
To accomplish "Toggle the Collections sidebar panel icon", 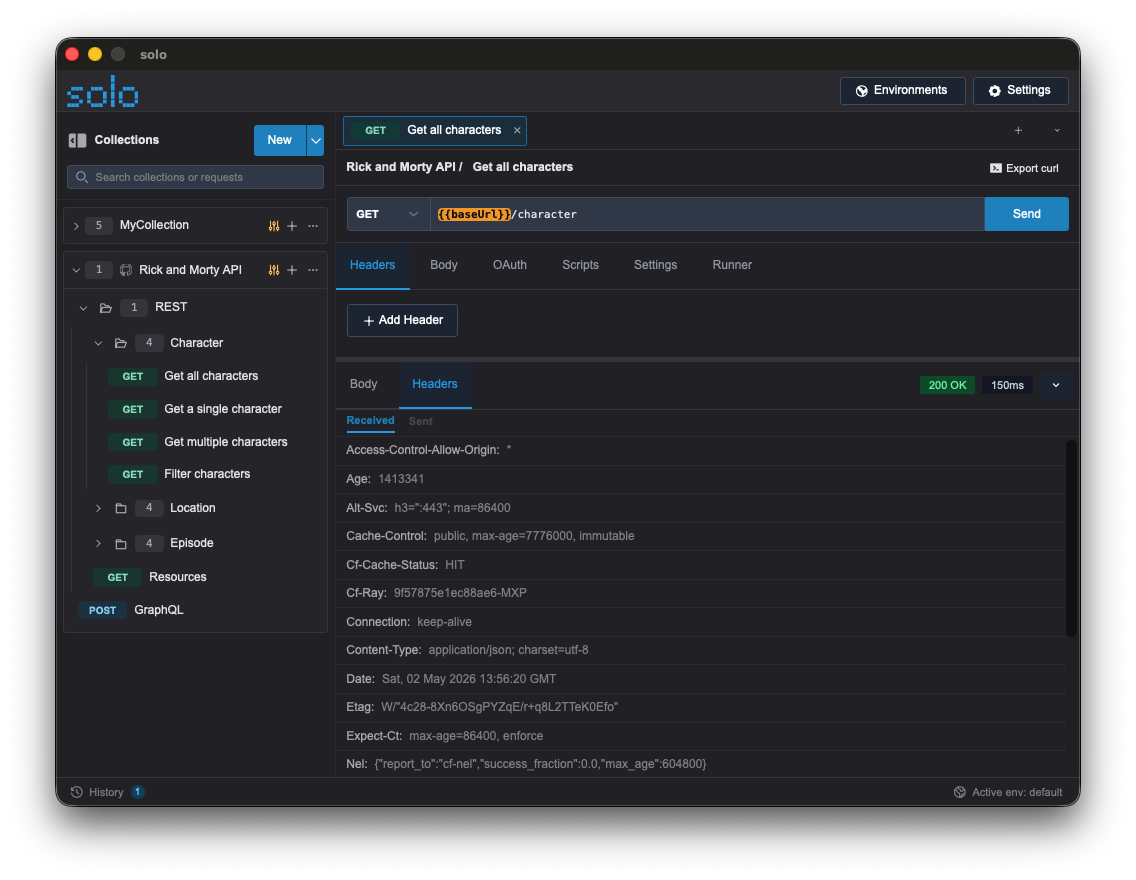I will click(x=78, y=140).
